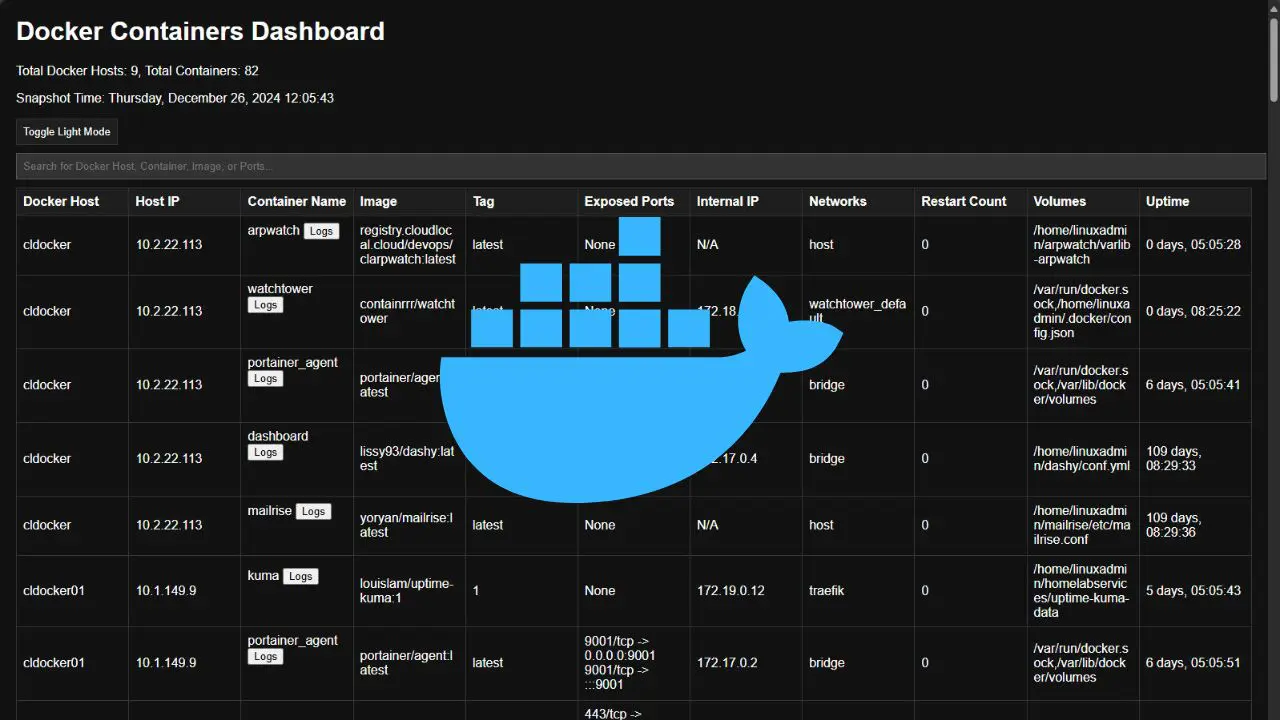Open Logs for the watchtower container

265,305
